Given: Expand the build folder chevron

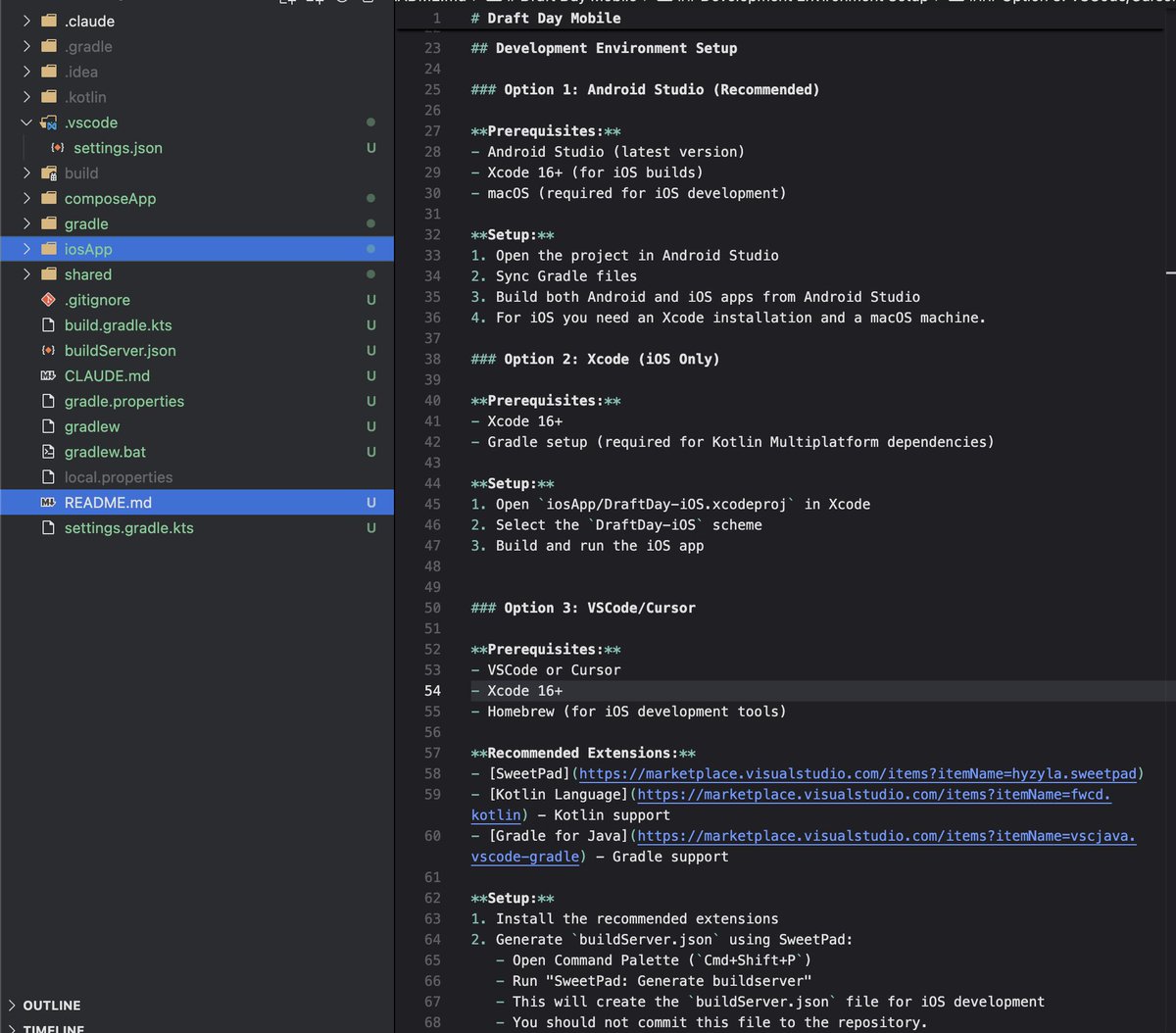Looking at the screenshot, I should pos(26,173).
